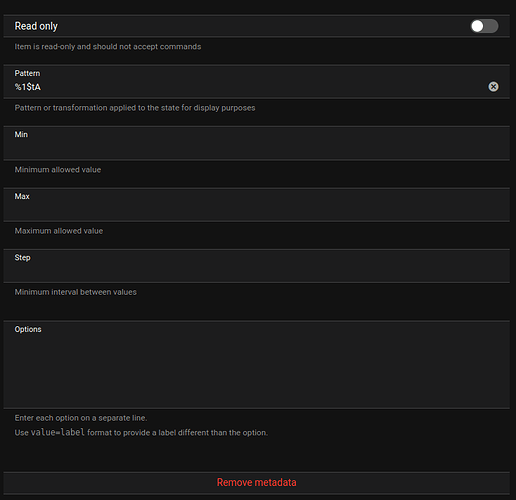516x500 pixels.
Task: Click the Pattern field label
Action: (x=27, y=73)
